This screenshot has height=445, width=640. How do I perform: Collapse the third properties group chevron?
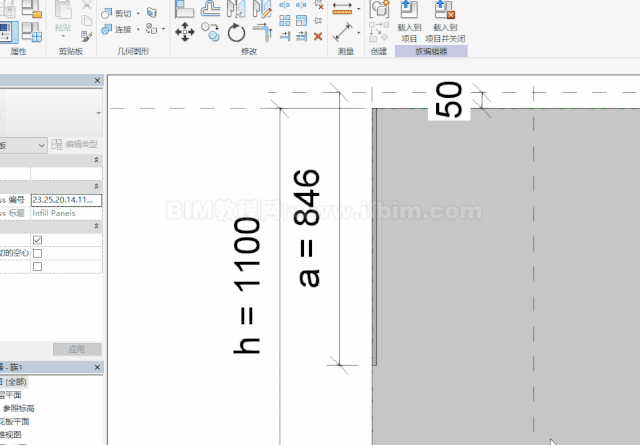(x=96, y=226)
